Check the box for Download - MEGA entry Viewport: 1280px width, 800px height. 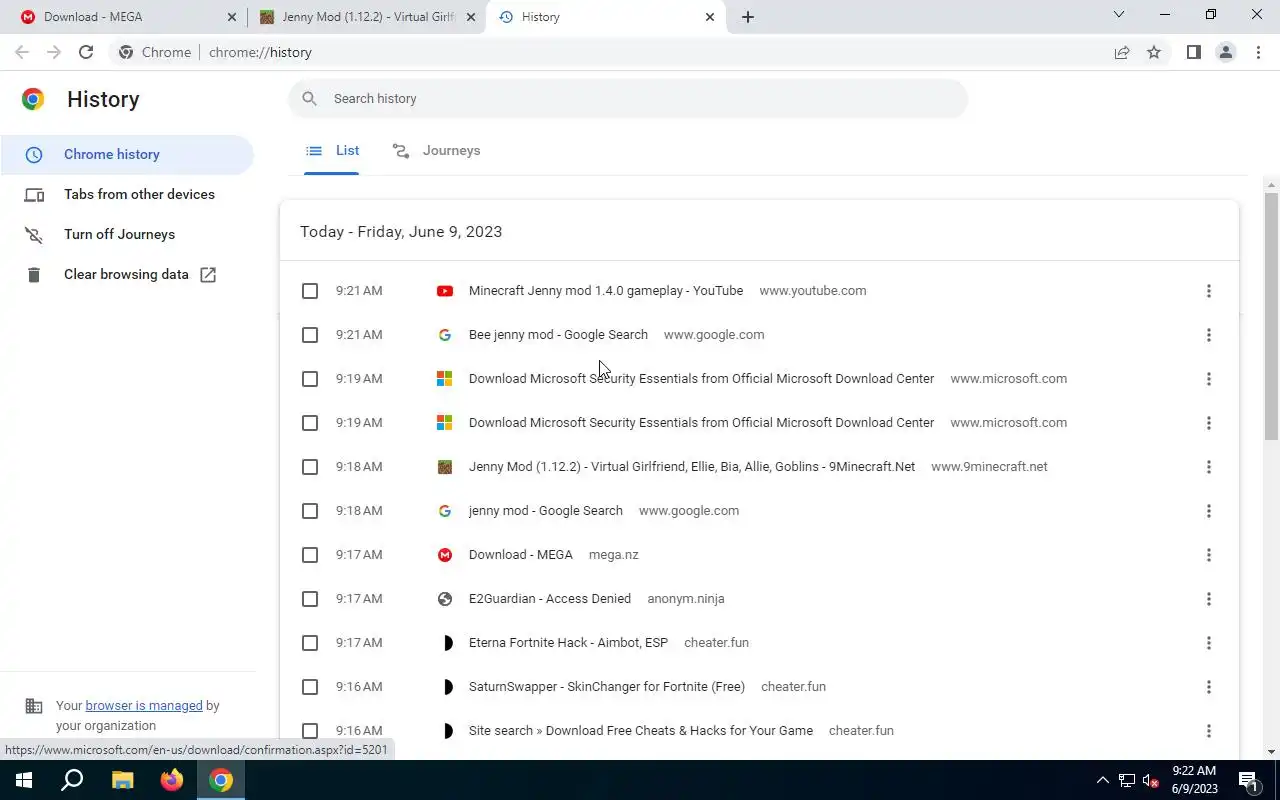pos(310,555)
